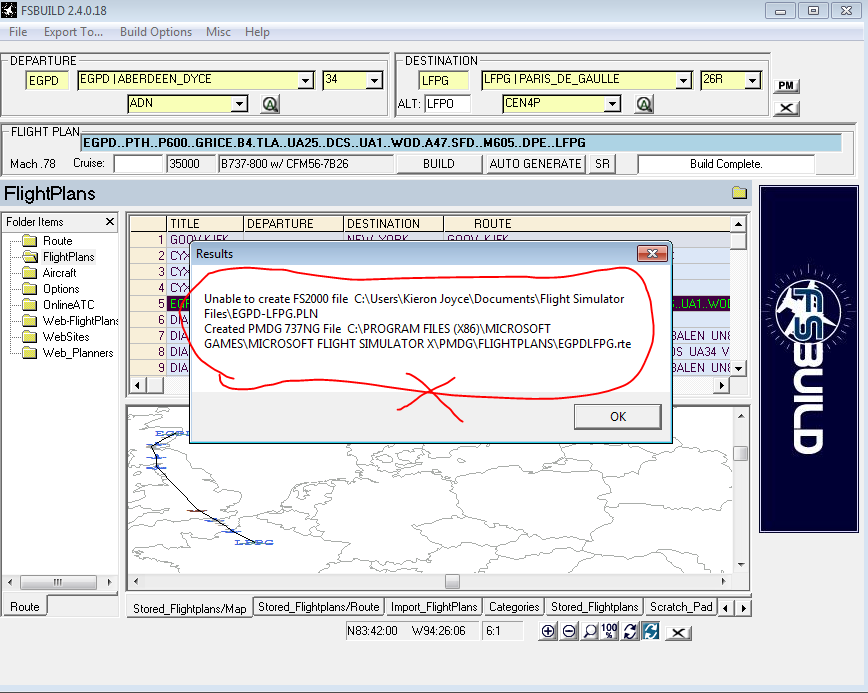Click the empty Cruise input field

coord(138,164)
